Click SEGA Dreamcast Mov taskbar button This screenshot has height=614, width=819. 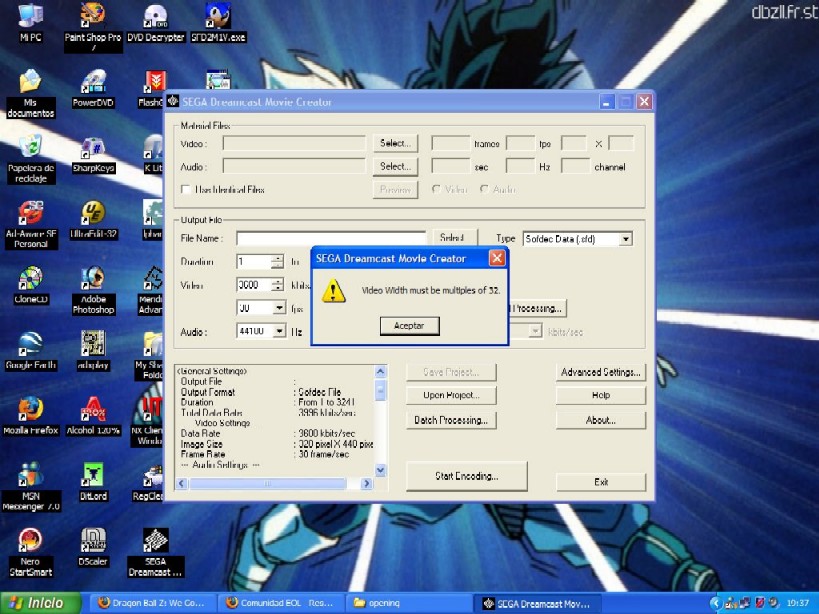536,604
